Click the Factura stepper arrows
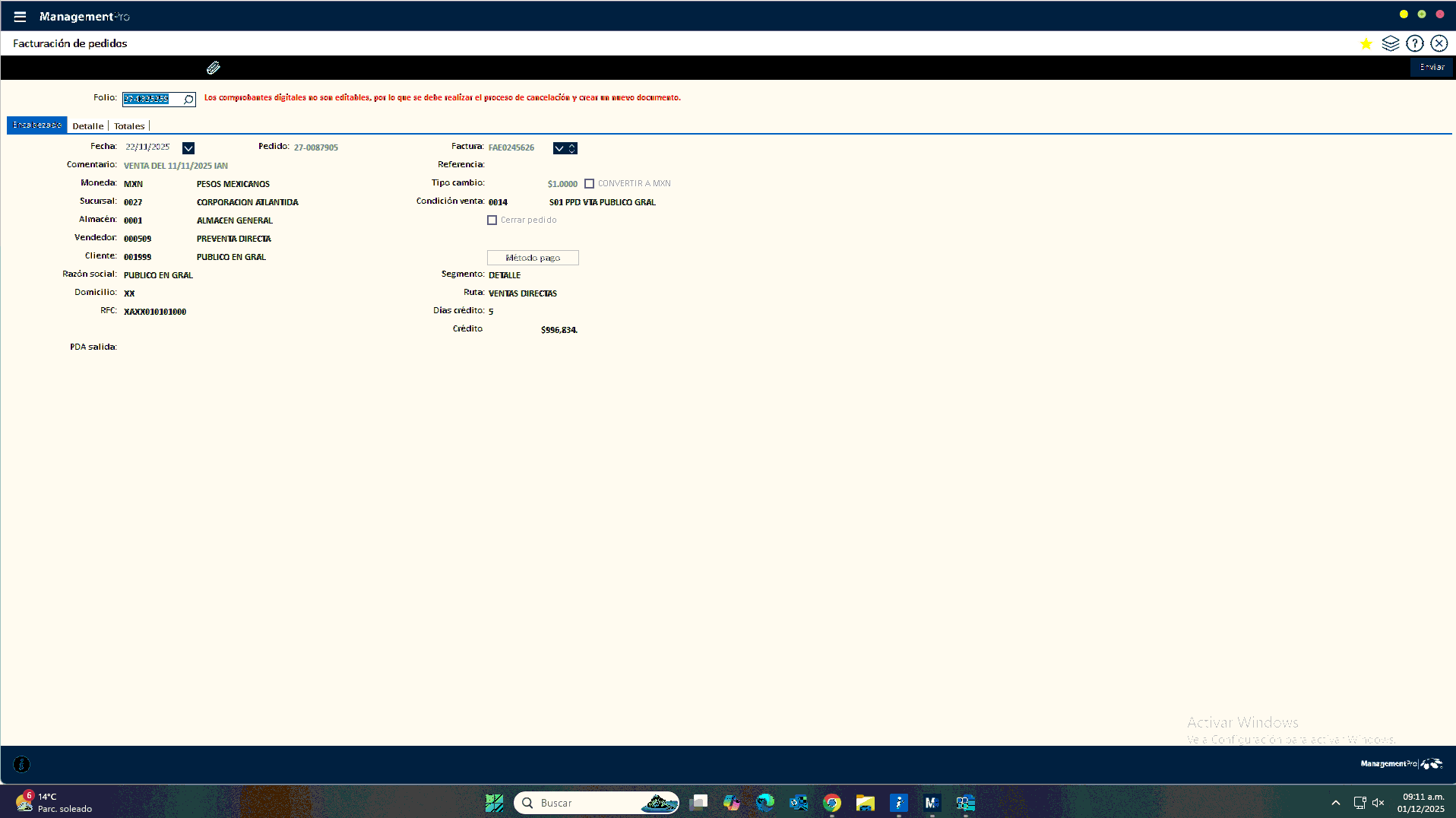The image size is (1456, 818). coord(572,148)
